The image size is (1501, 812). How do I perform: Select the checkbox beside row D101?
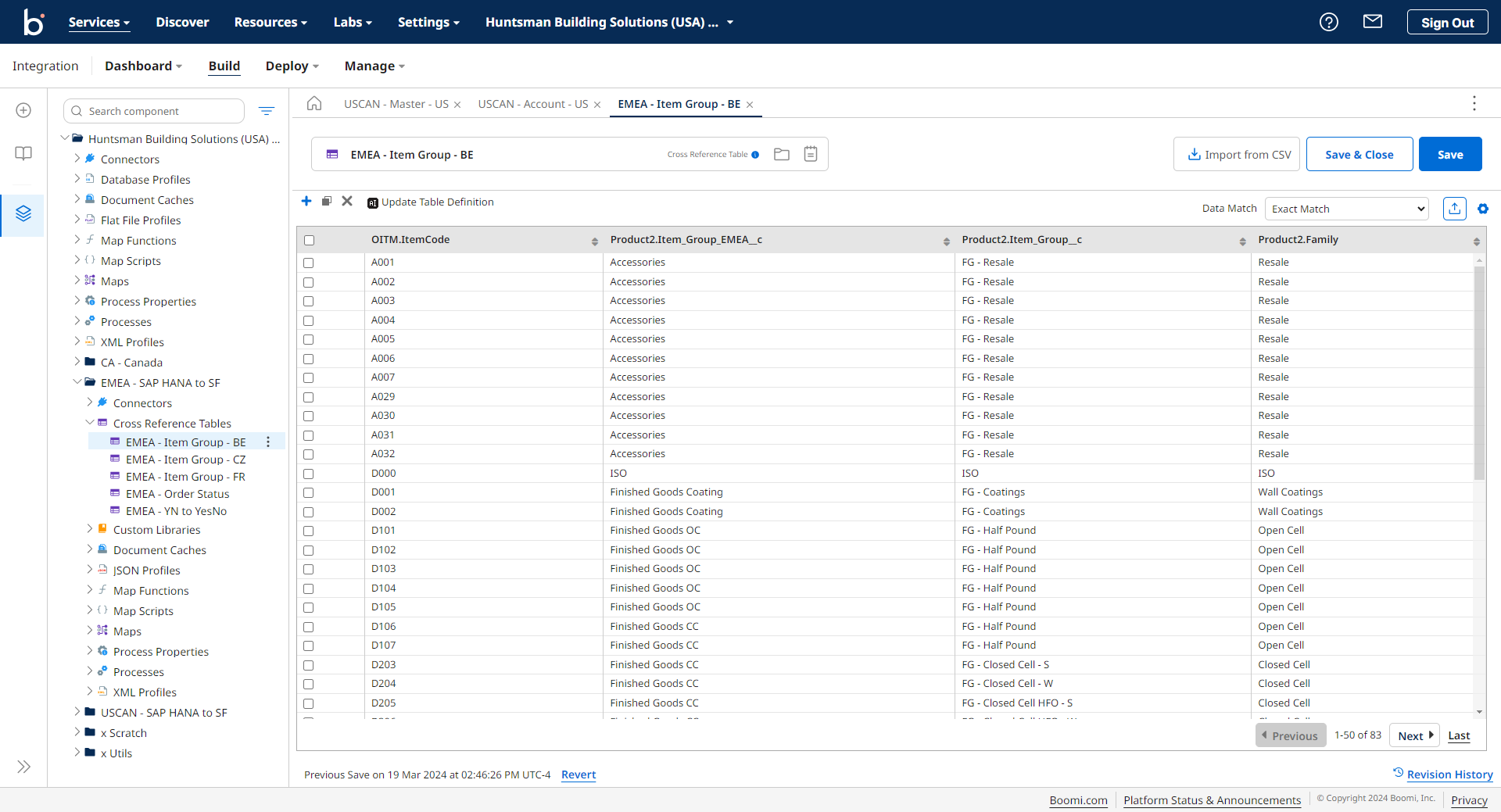309,531
